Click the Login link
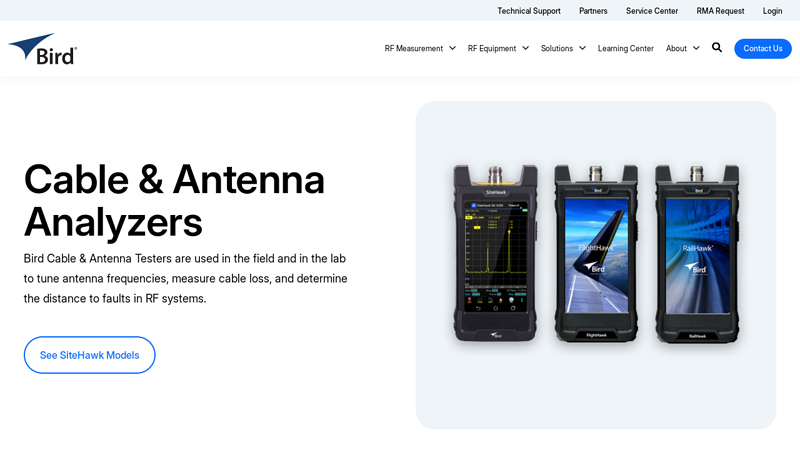800x450 pixels. click(772, 11)
